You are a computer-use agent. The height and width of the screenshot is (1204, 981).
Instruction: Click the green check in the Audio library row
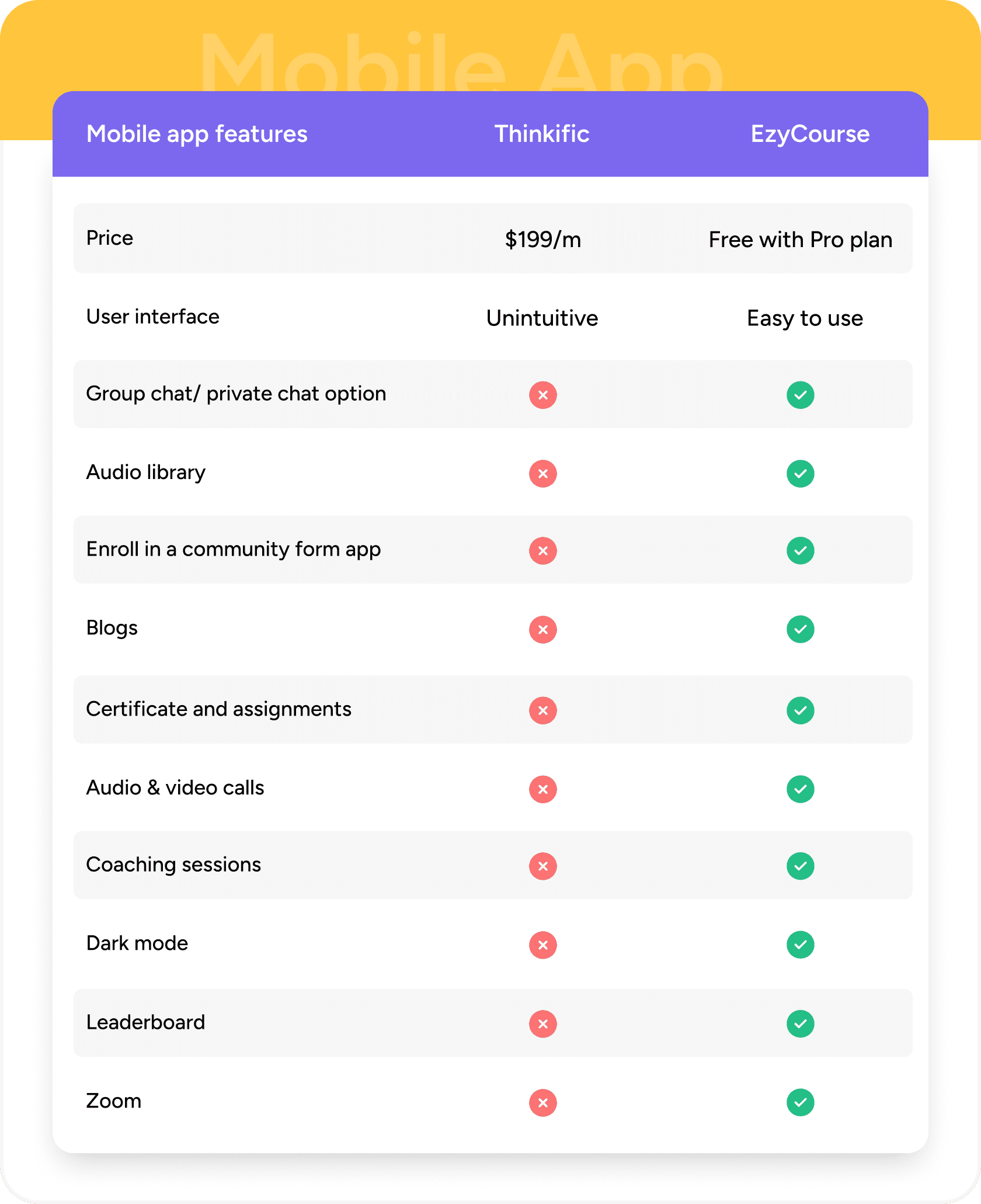(x=800, y=473)
